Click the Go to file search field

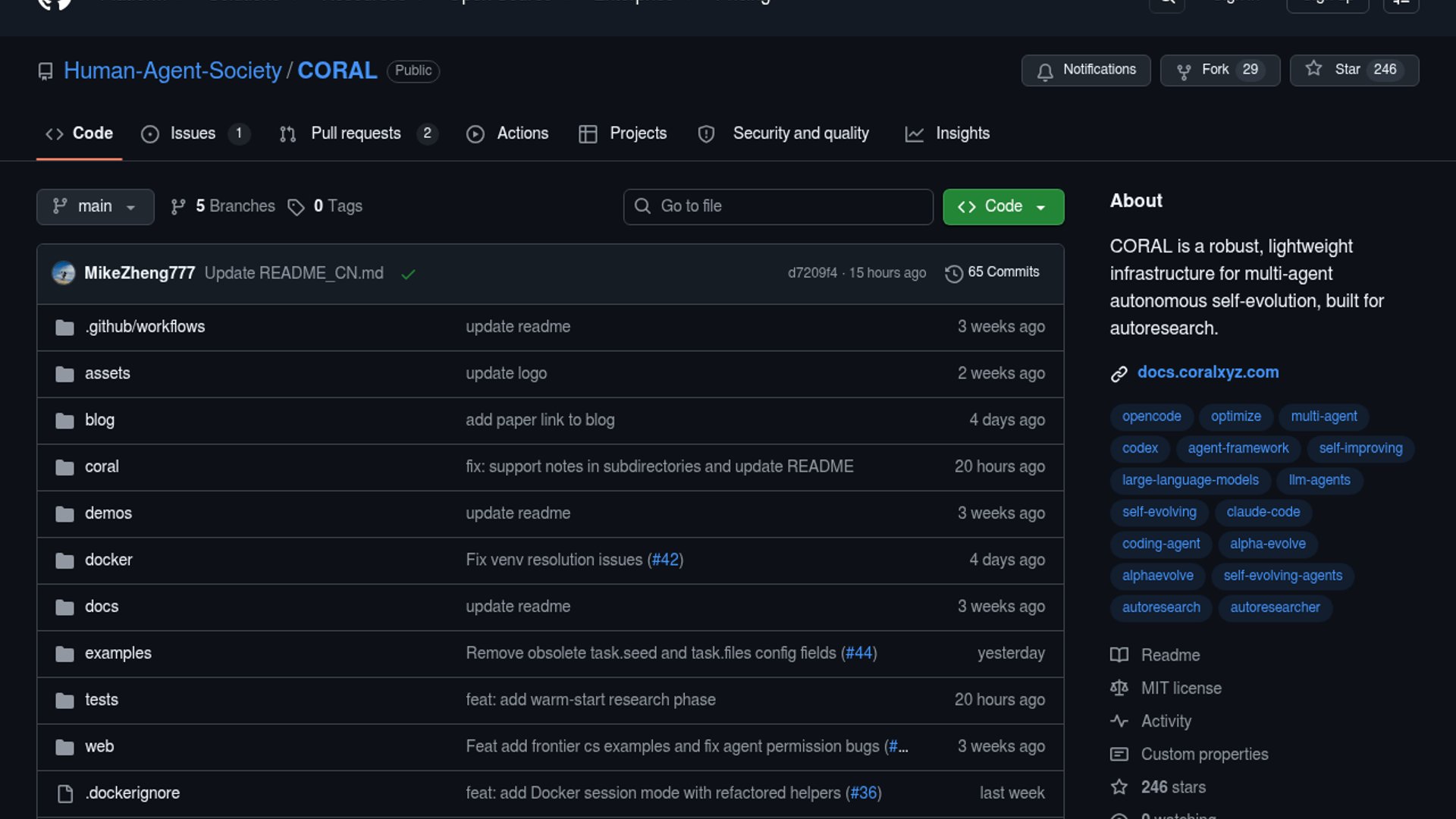pyautogui.click(x=778, y=206)
